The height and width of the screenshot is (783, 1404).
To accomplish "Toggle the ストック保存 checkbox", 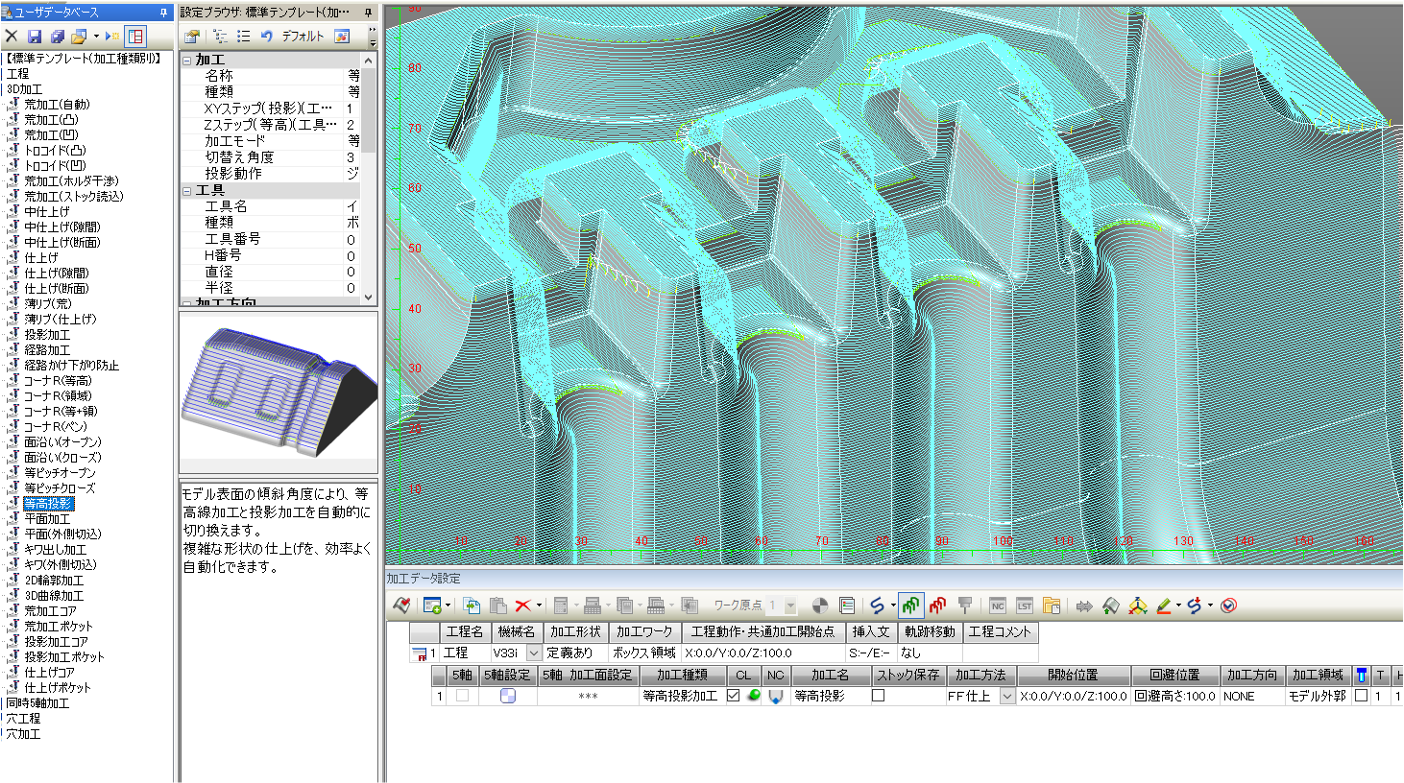I will 878,696.
